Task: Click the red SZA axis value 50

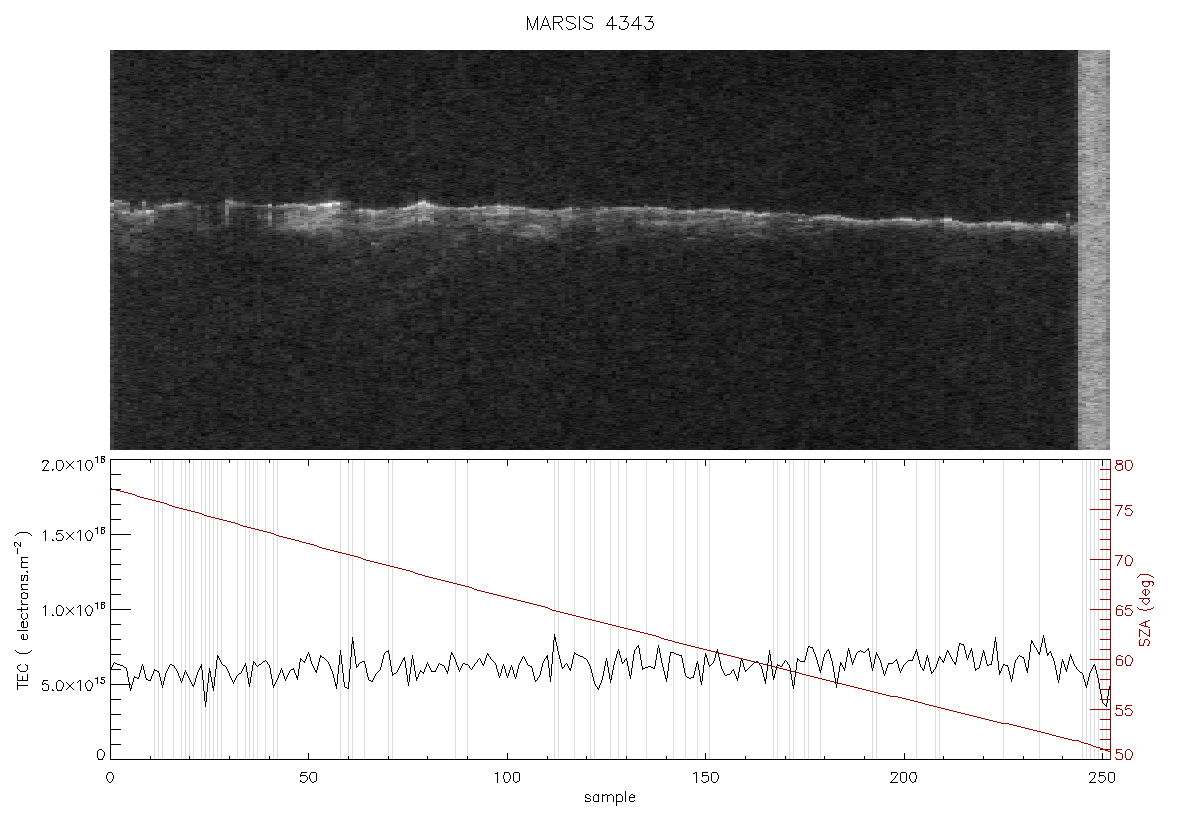Action: pyautogui.click(x=1124, y=755)
